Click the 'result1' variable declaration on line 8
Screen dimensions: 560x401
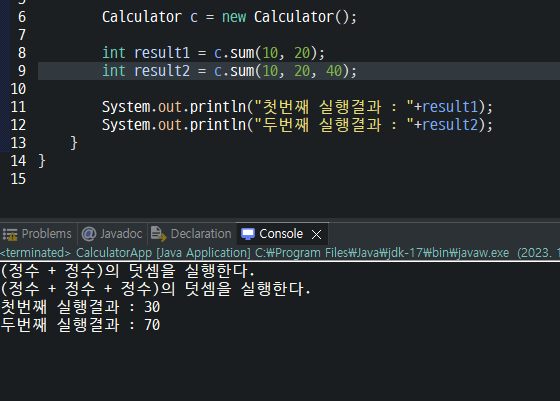pos(162,53)
